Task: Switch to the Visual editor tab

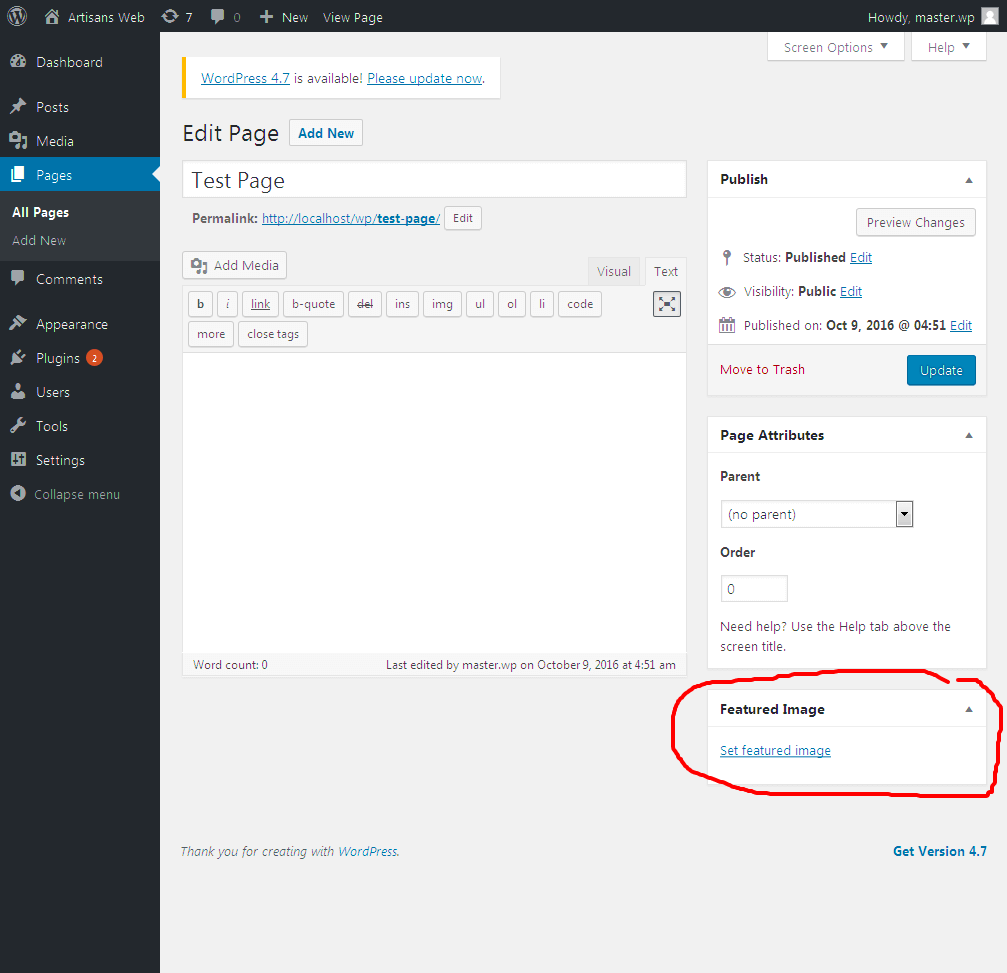Action: click(613, 271)
